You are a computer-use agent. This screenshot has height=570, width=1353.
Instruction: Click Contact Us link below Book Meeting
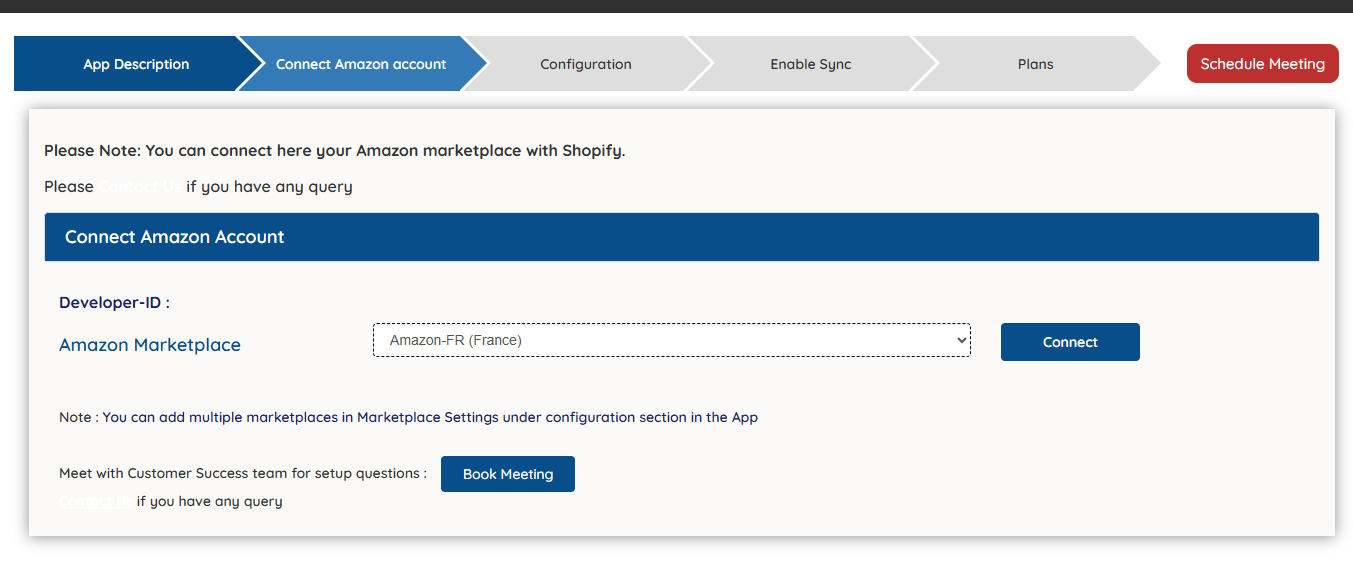point(95,502)
